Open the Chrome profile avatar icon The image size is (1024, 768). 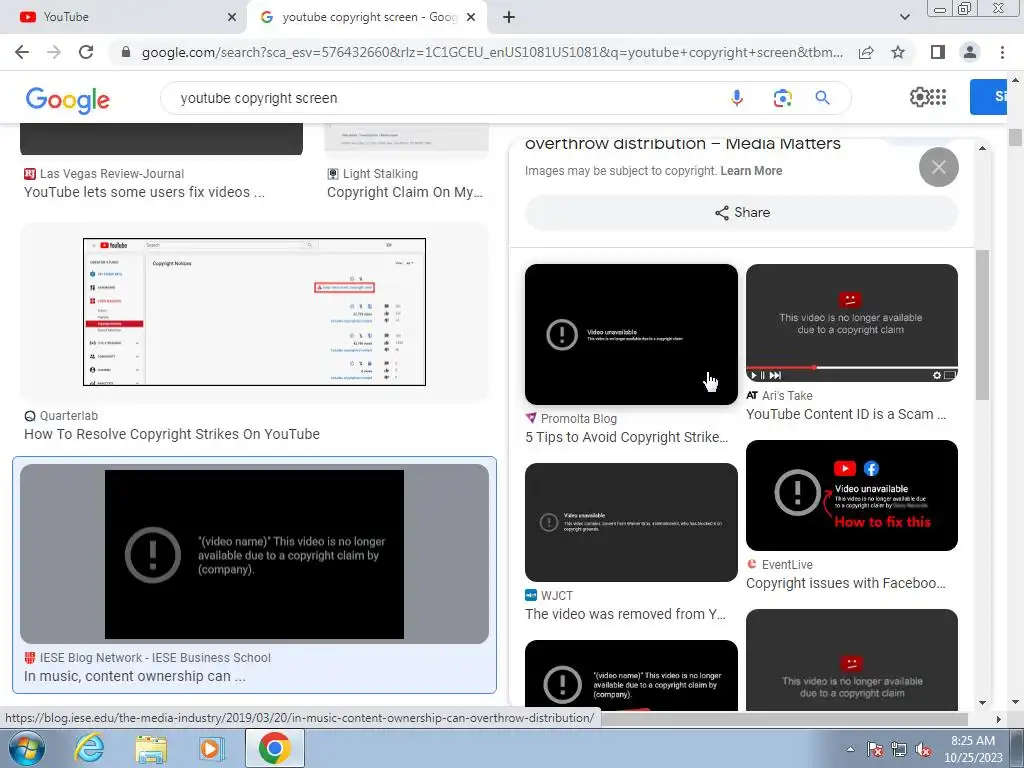[970, 52]
